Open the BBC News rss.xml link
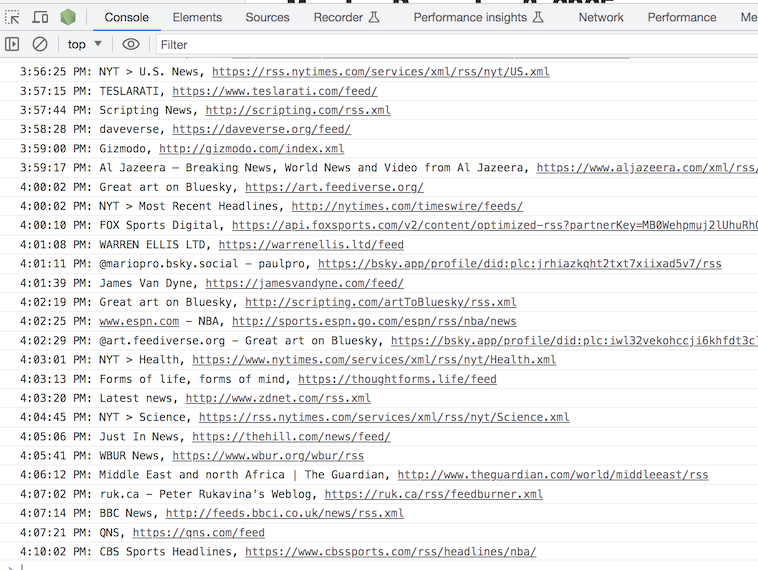 coord(284,514)
